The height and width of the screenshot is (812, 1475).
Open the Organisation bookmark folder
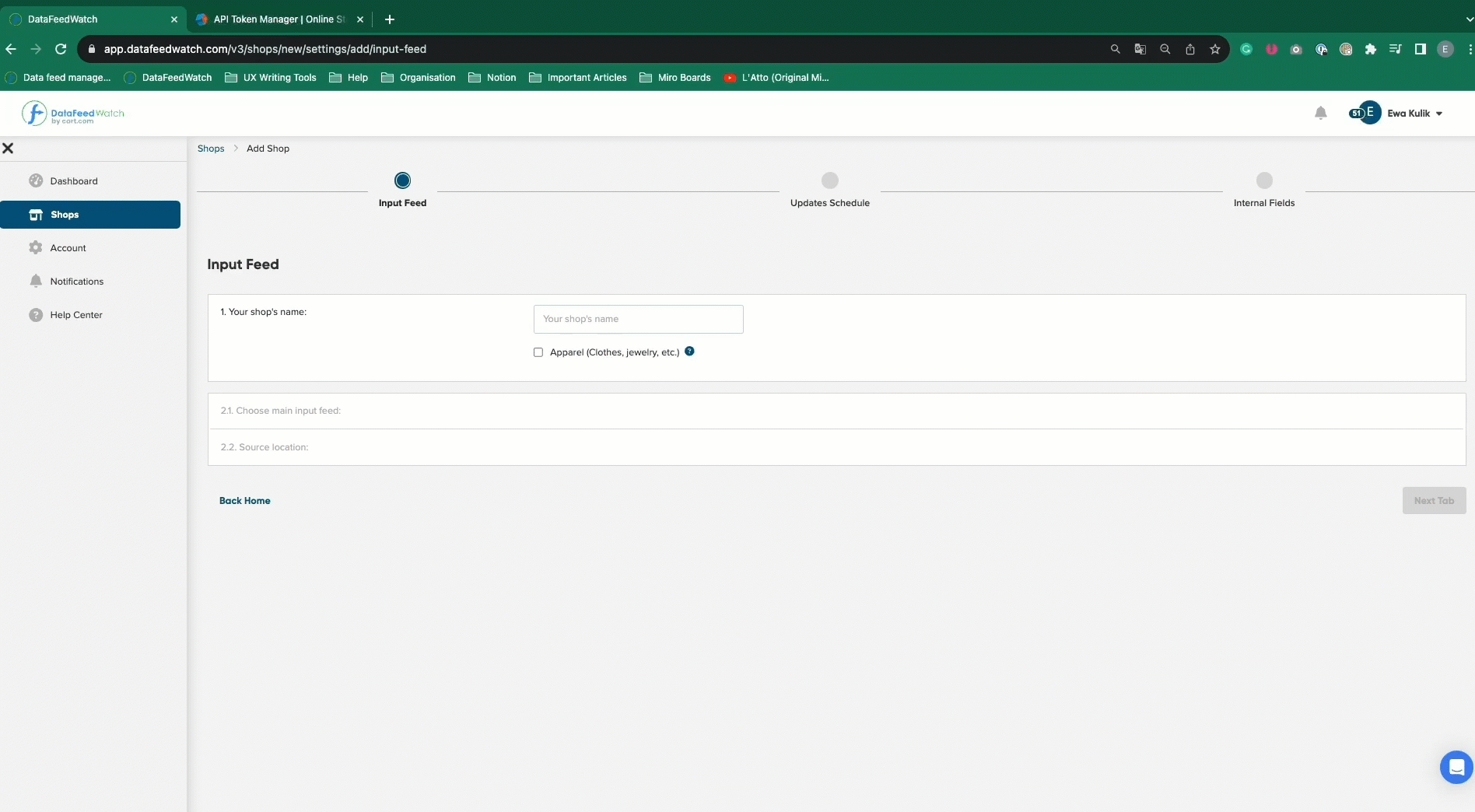pyautogui.click(x=419, y=78)
